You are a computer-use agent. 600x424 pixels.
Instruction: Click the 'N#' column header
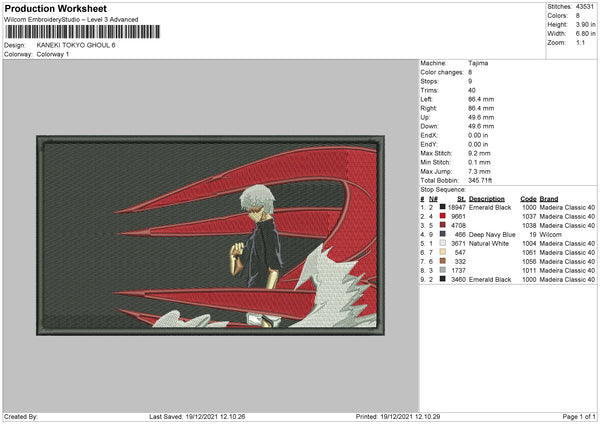[x=433, y=199]
